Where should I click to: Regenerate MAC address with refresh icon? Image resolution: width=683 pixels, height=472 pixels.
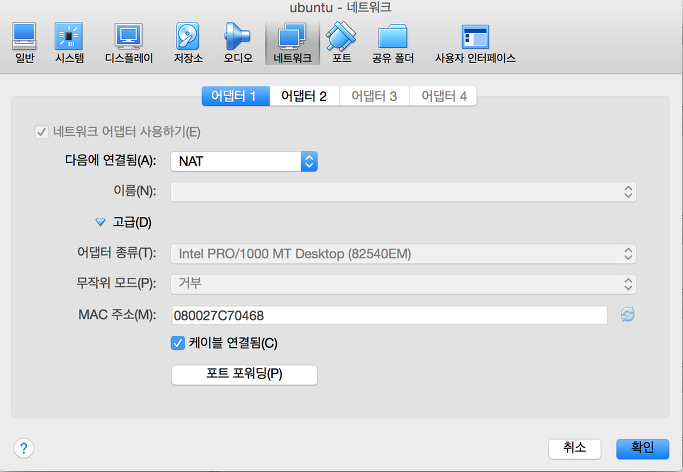tap(627, 314)
